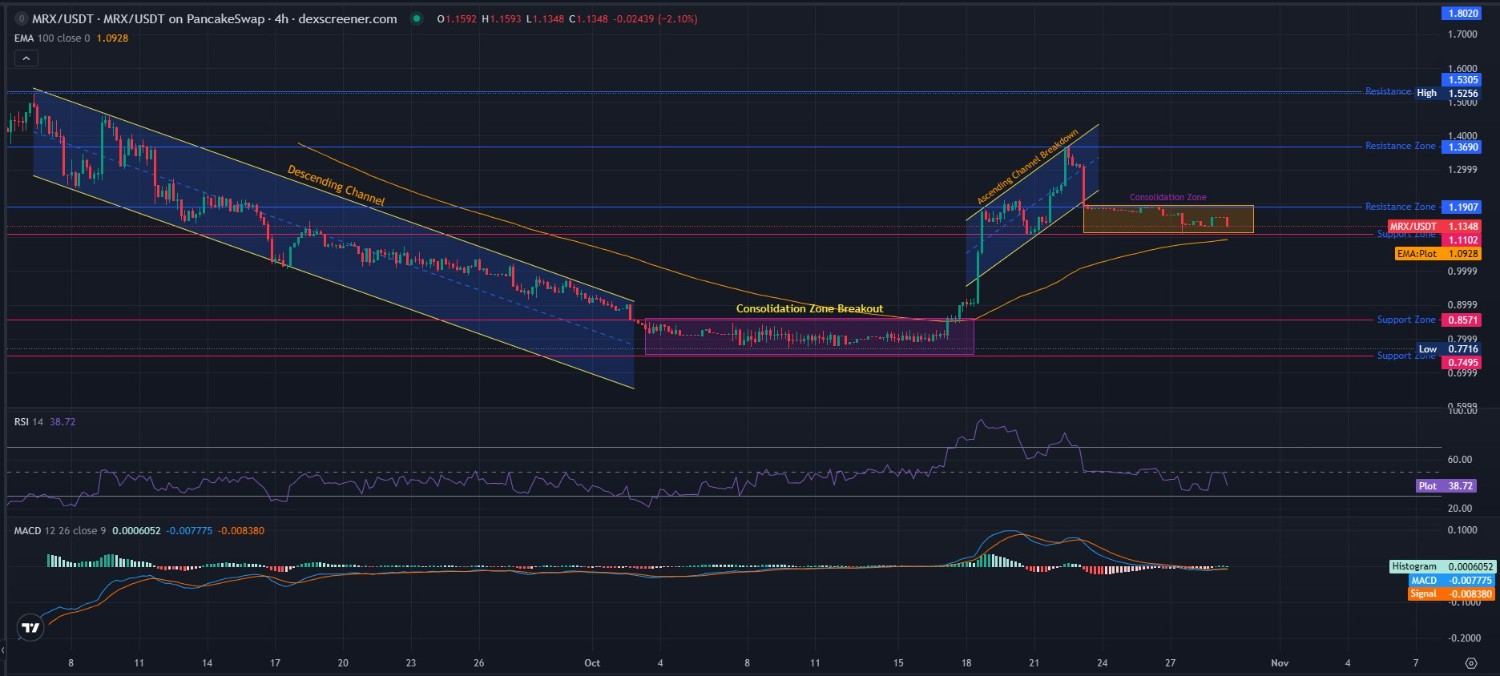Click the 18 date label on time axis
This screenshot has height=676, width=1500.
click(966, 662)
